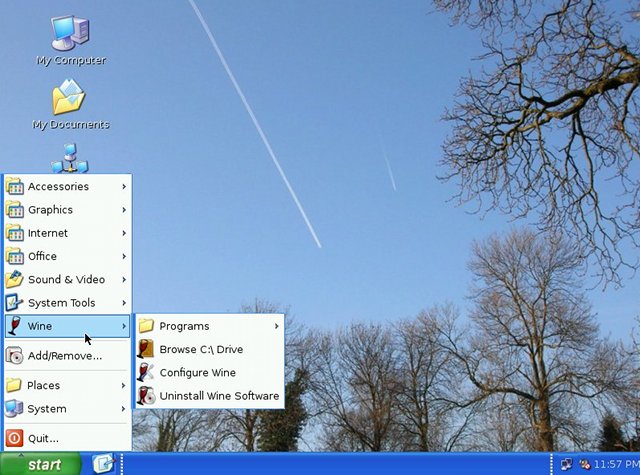
Task: Expand the Sound & Video submenu arrow
Action: (x=124, y=280)
